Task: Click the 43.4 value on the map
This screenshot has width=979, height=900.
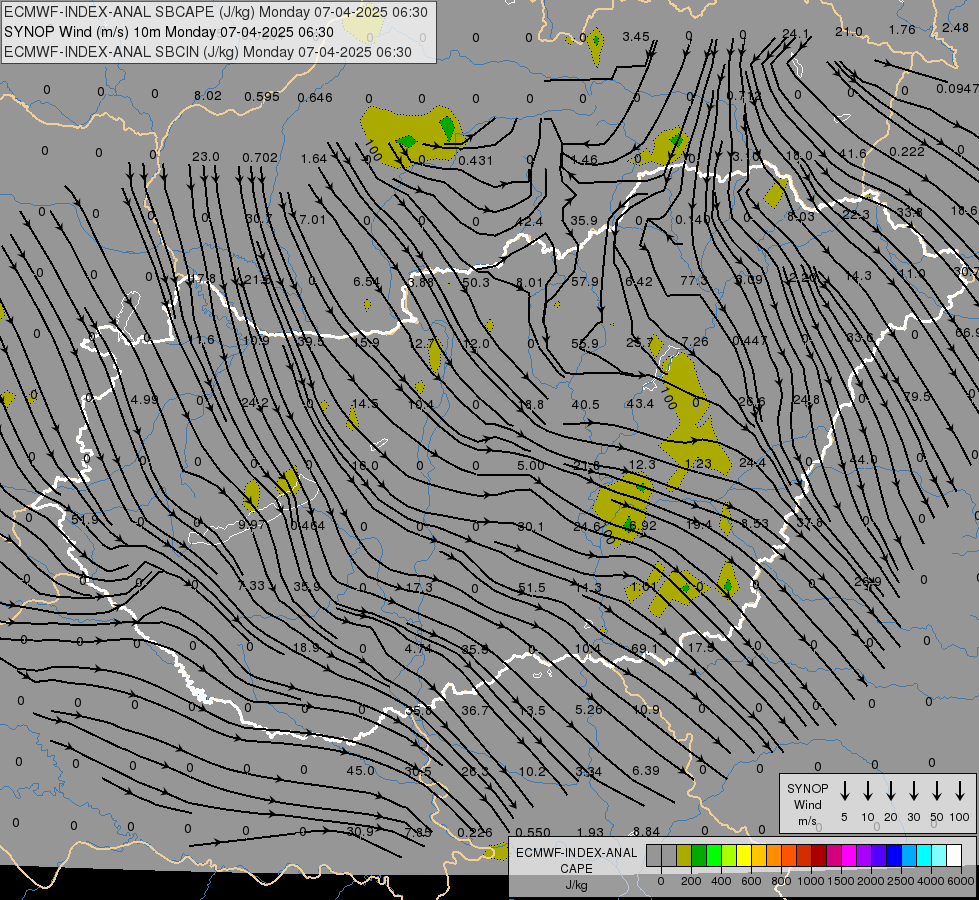Action: coord(640,404)
